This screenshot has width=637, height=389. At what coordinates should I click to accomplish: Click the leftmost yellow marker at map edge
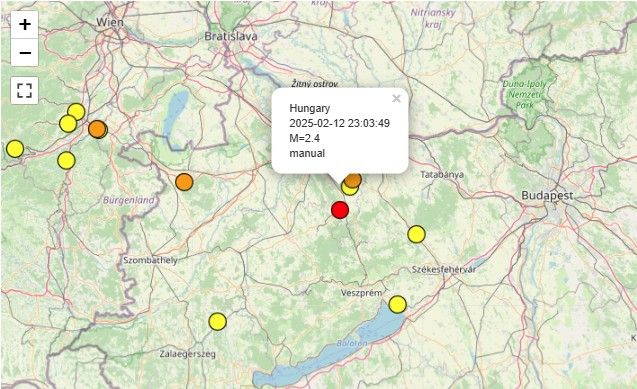pos(15,149)
